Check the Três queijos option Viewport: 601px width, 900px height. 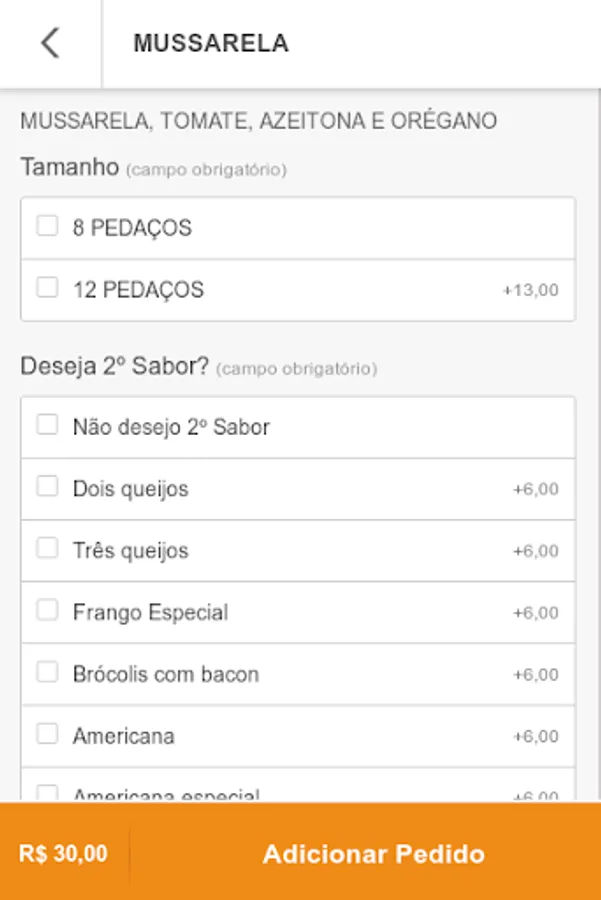coord(47,549)
